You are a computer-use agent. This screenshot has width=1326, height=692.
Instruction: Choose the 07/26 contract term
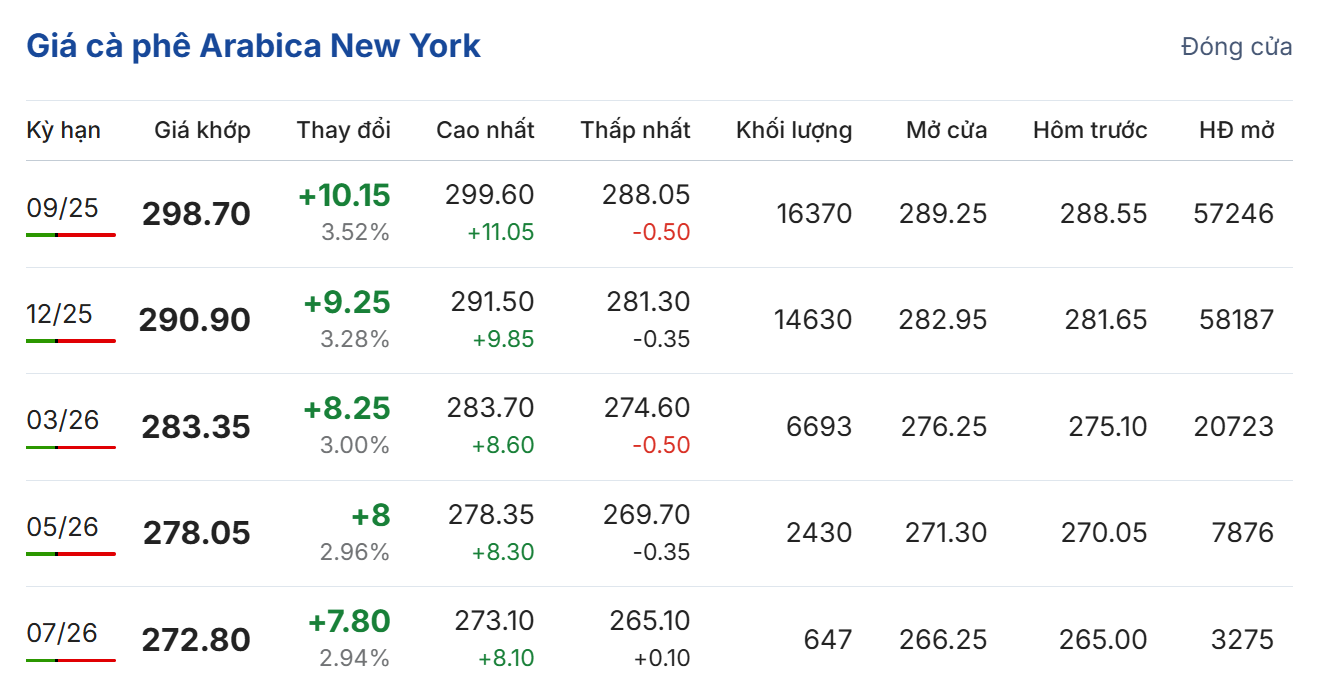62,633
